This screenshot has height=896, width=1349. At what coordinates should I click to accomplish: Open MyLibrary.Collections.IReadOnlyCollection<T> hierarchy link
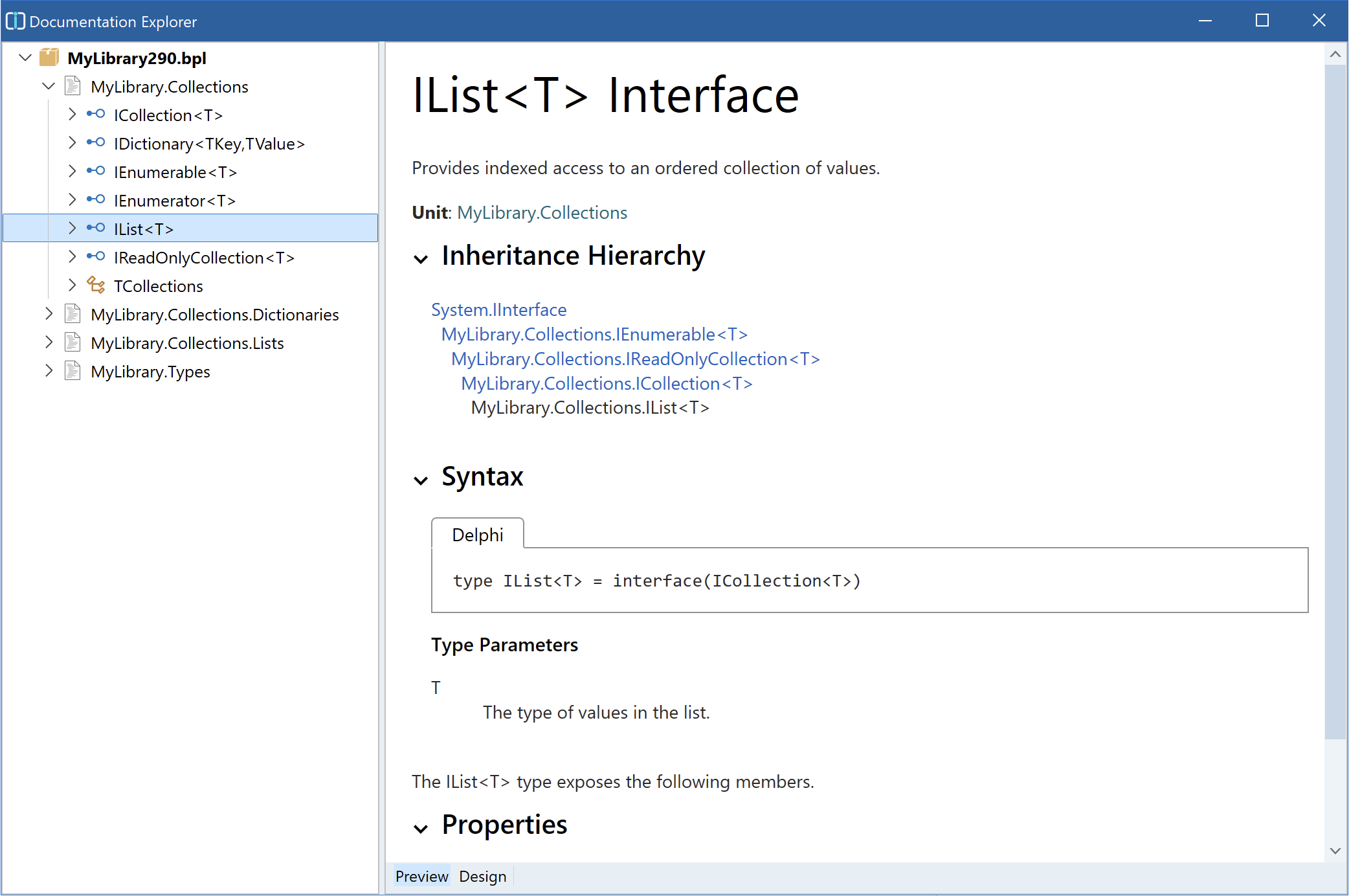pos(636,359)
